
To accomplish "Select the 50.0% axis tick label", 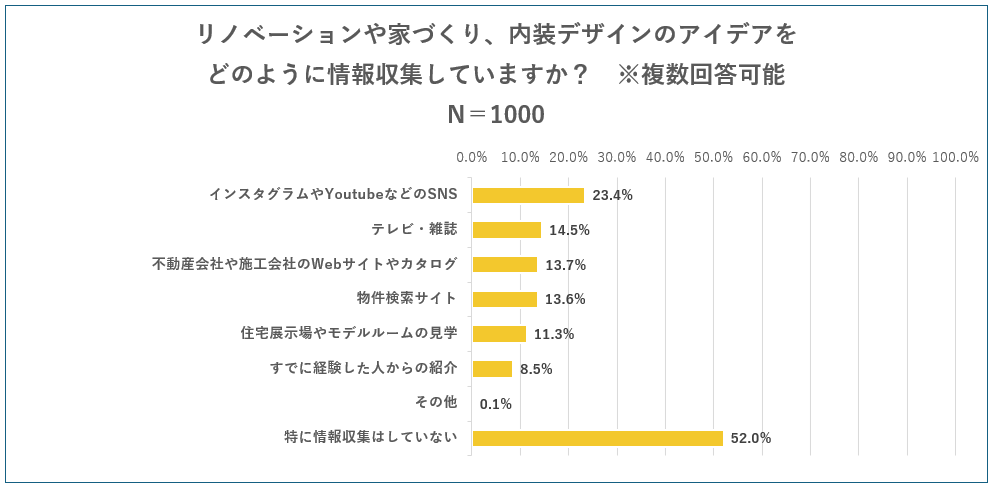I will 713,157.
